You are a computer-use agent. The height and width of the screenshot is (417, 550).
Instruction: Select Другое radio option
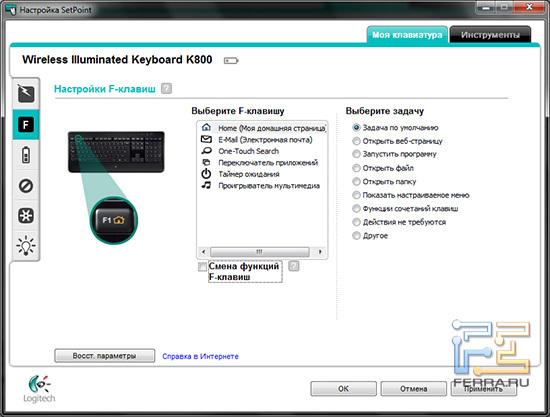click(356, 236)
